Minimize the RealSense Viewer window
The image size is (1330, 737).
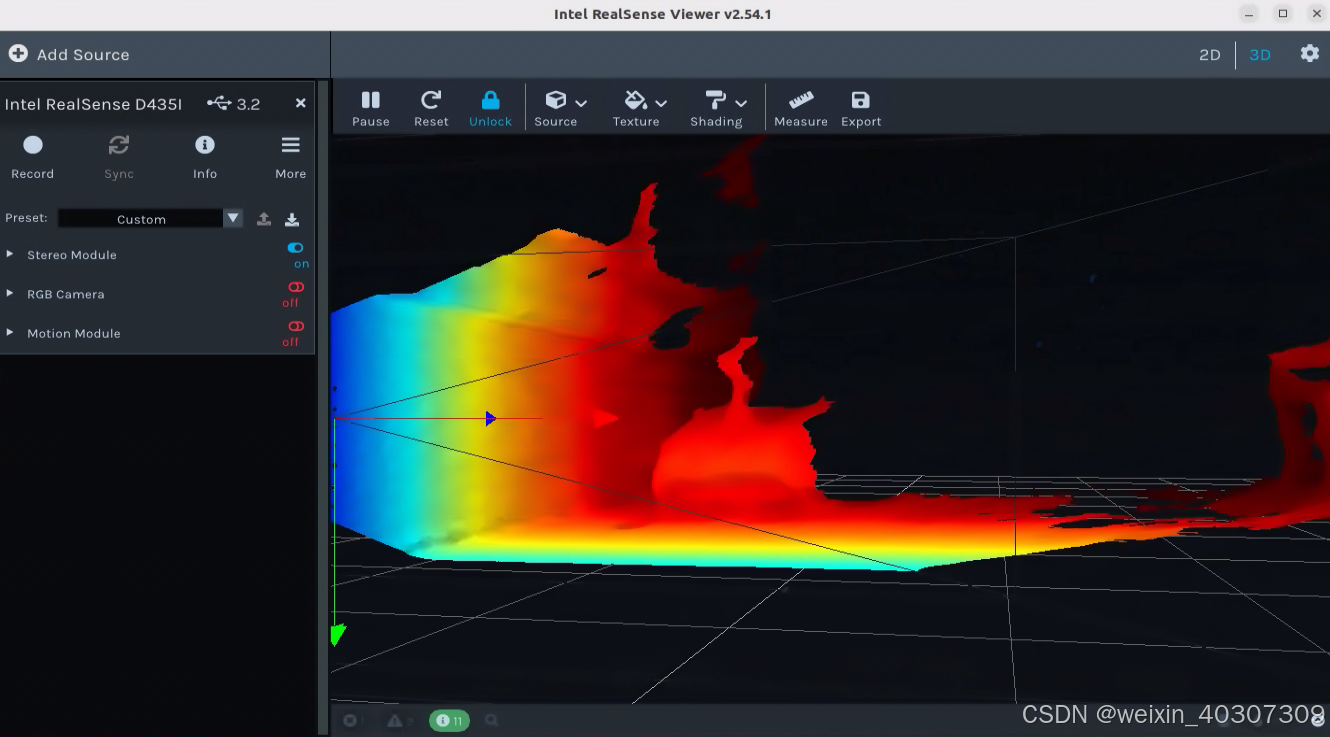(1249, 14)
